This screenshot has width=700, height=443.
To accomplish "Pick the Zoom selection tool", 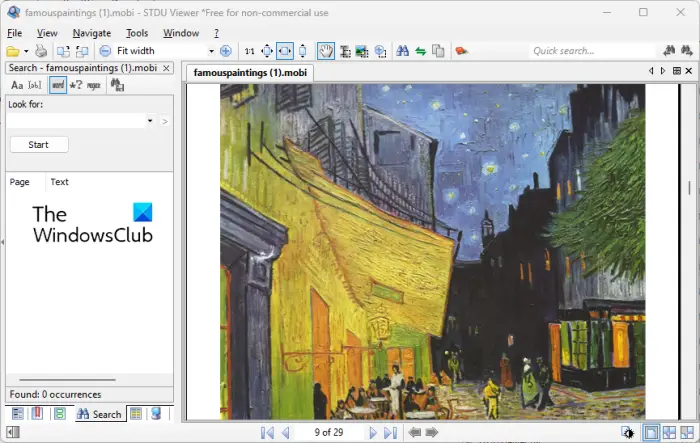I will (x=380, y=51).
